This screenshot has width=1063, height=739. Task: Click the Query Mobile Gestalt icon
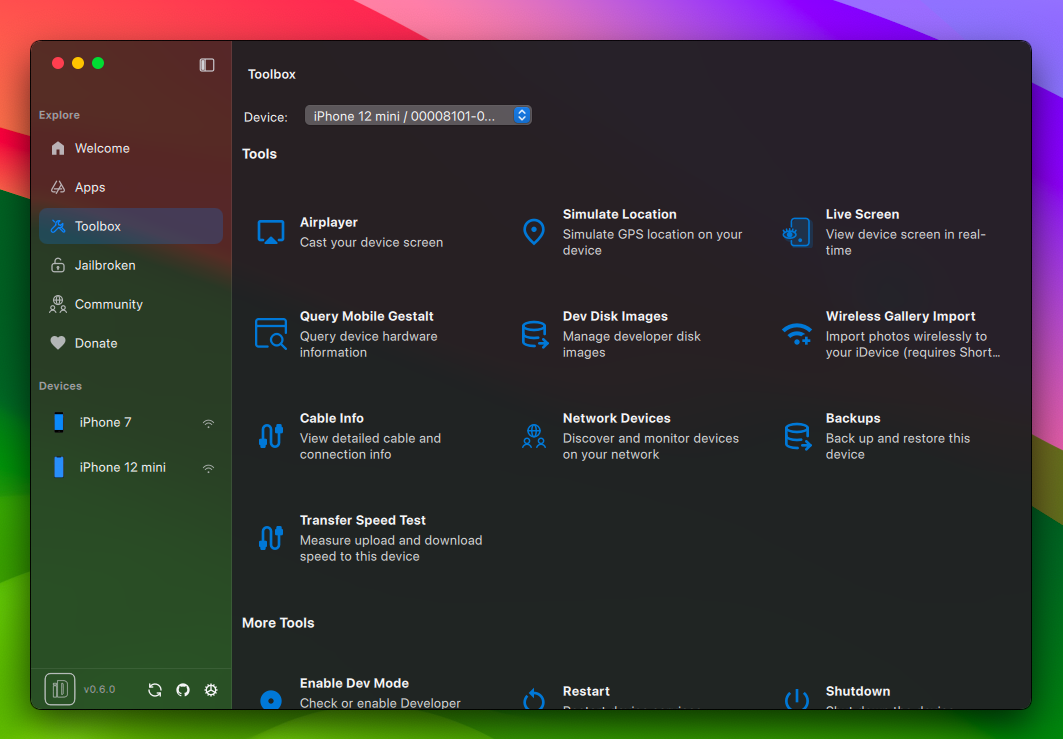coord(270,334)
